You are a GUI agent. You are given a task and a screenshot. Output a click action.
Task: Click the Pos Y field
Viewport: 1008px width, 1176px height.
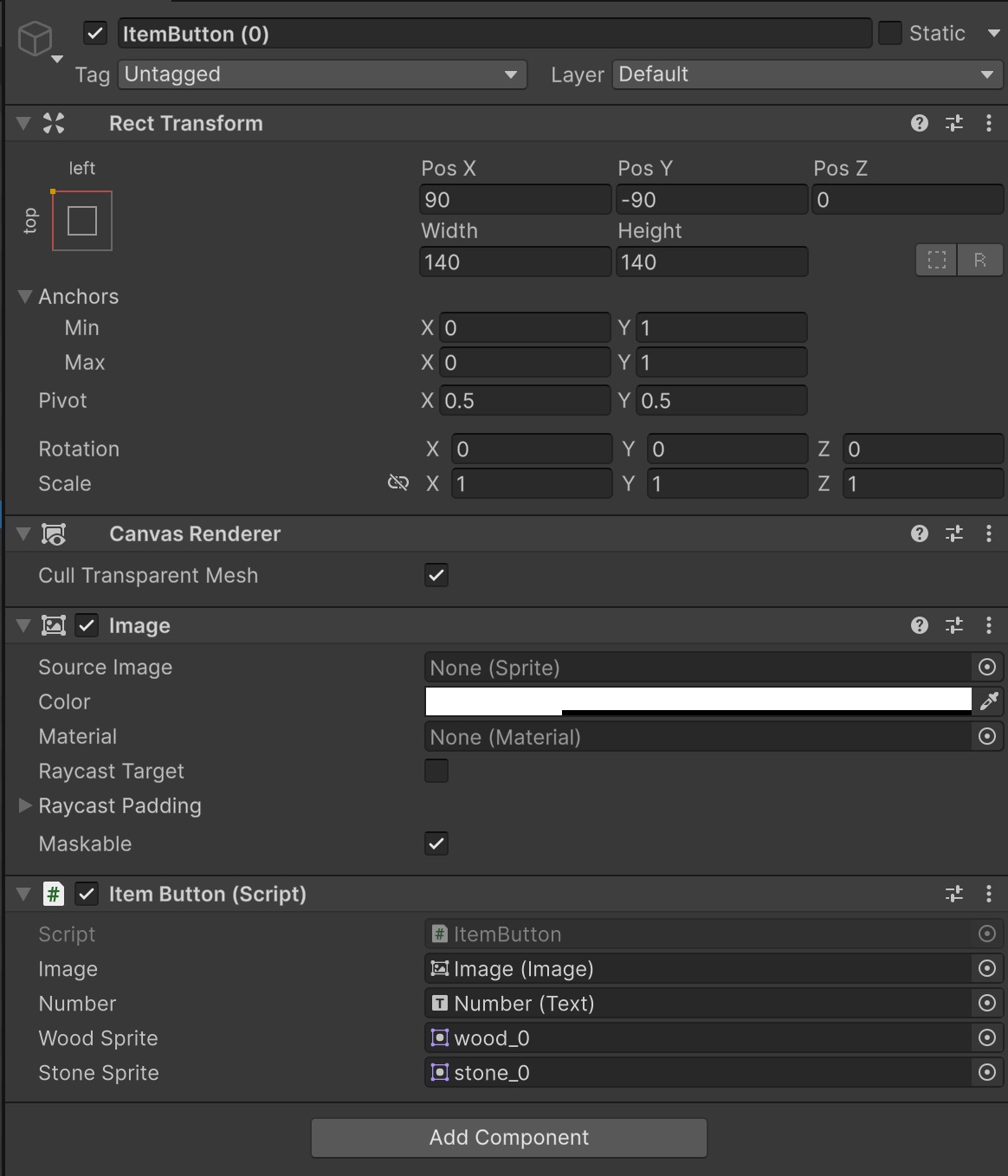[712, 200]
